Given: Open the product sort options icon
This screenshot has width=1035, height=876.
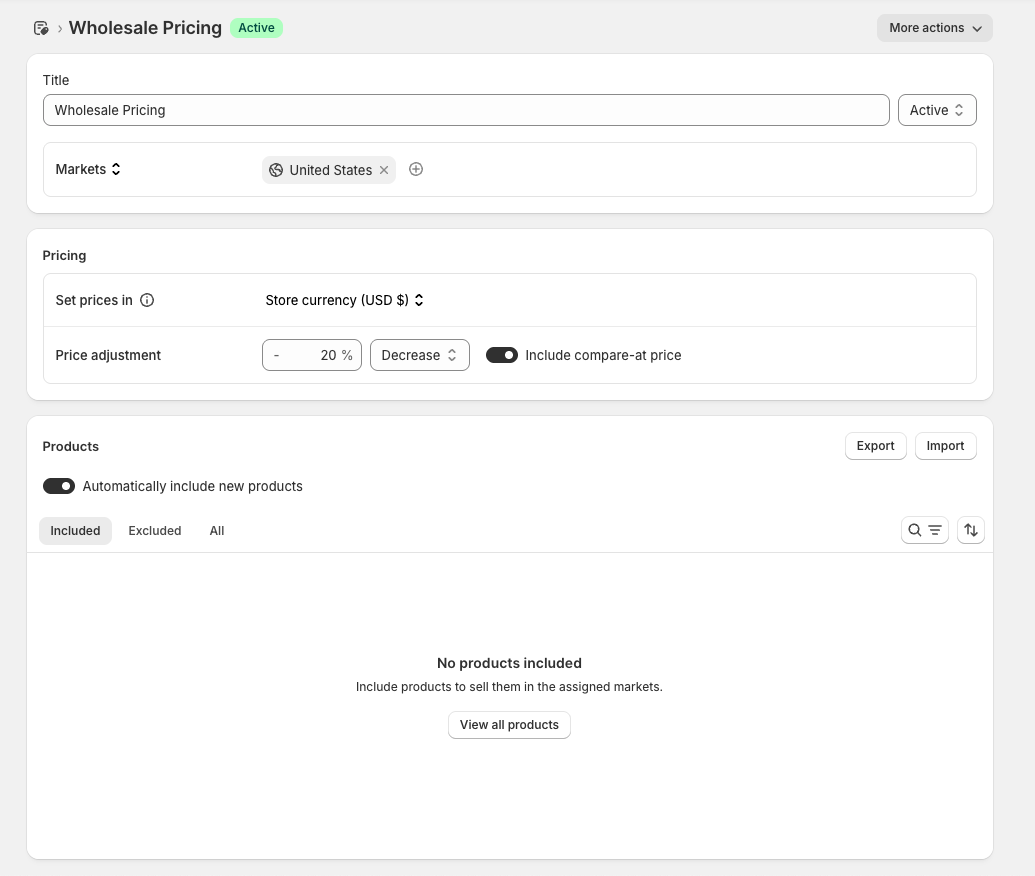Looking at the screenshot, I should (x=970, y=530).
